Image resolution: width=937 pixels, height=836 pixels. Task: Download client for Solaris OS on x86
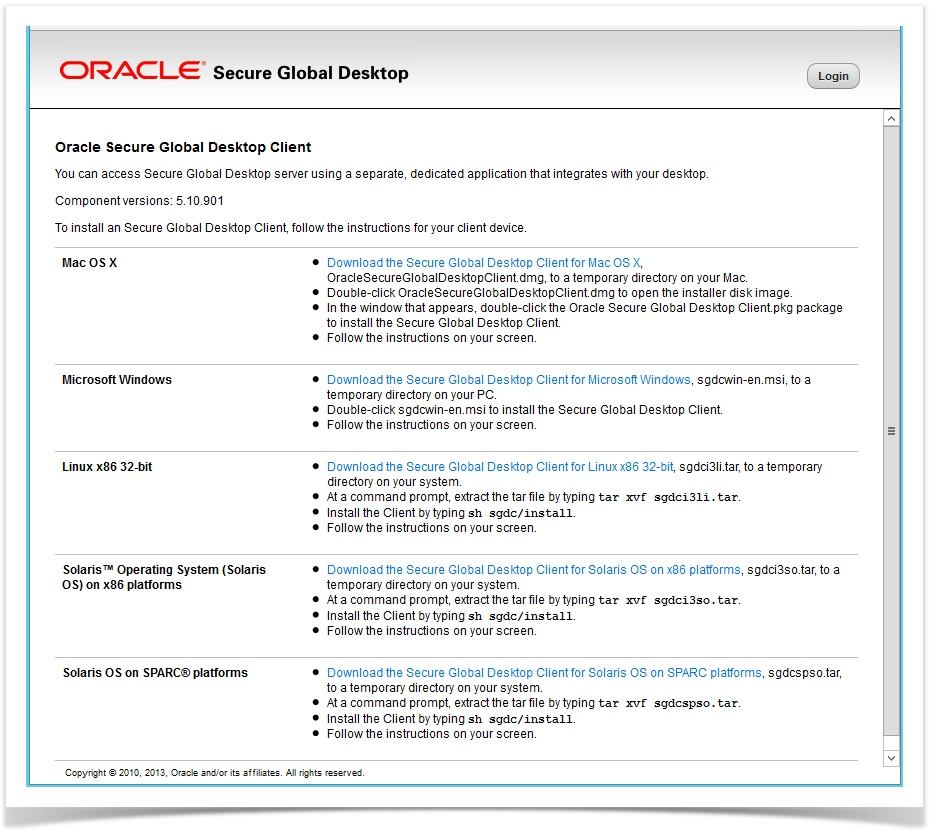point(533,570)
